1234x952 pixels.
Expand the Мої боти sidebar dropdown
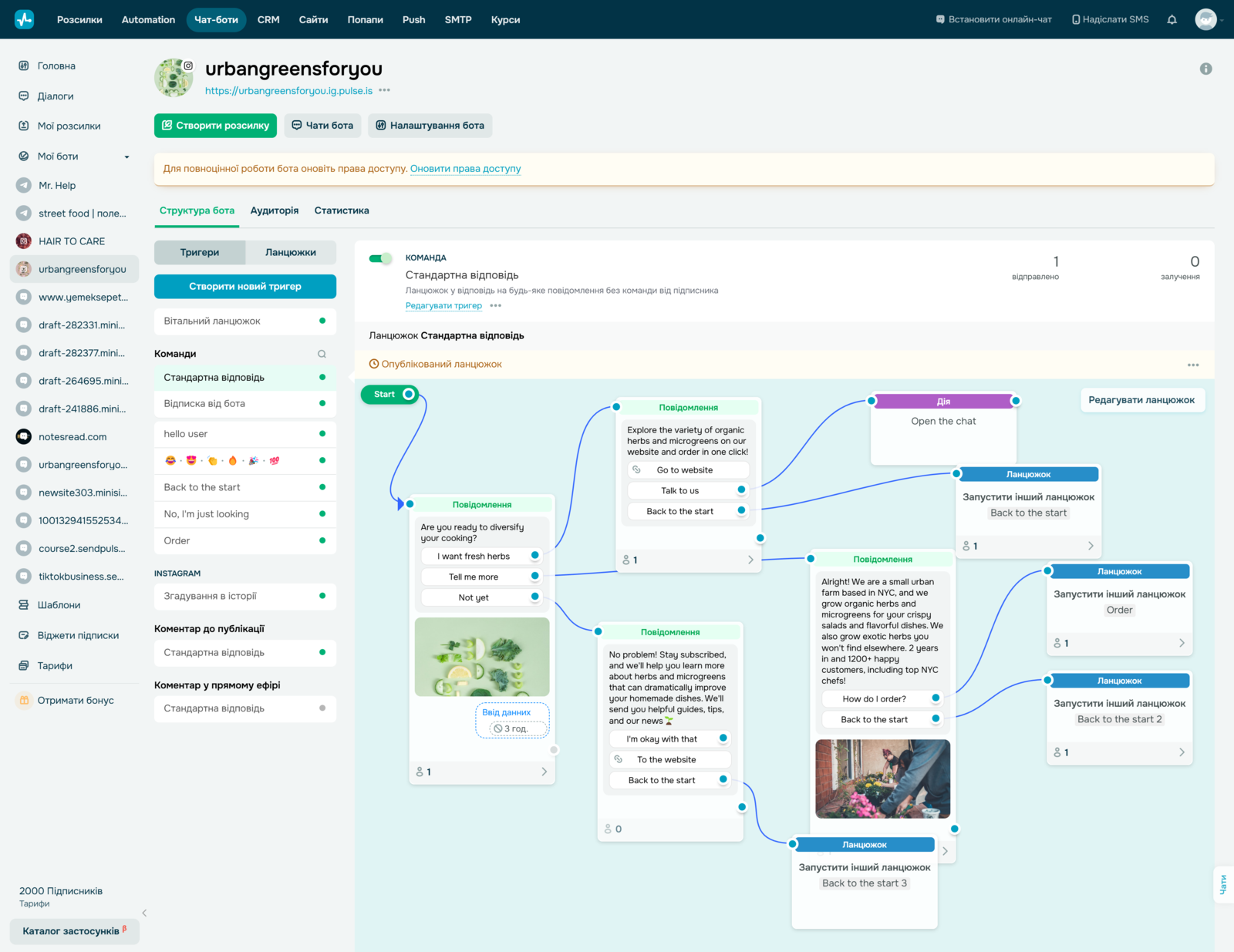coord(127,157)
